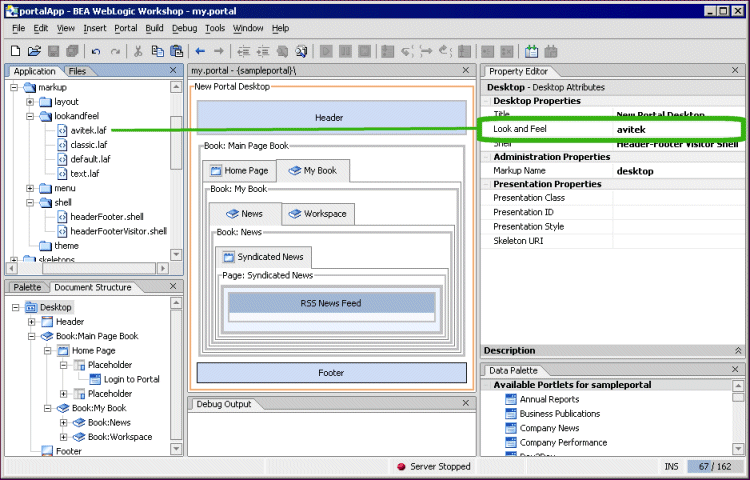The width and height of the screenshot is (750, 480).
Task: Expand the Book:News node
Action: (x=64, y=423)
